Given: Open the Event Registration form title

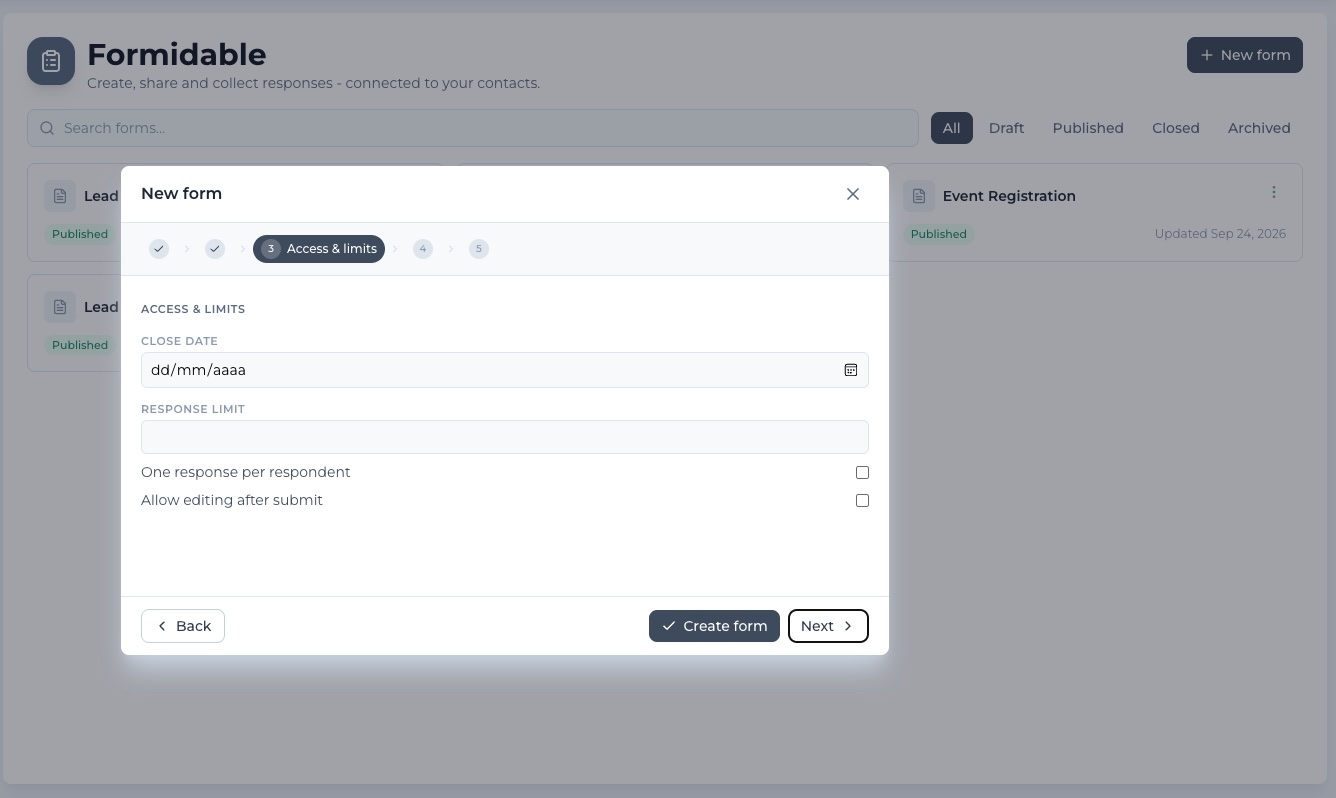Looking at the screenshot, I should coord(1009,196).
